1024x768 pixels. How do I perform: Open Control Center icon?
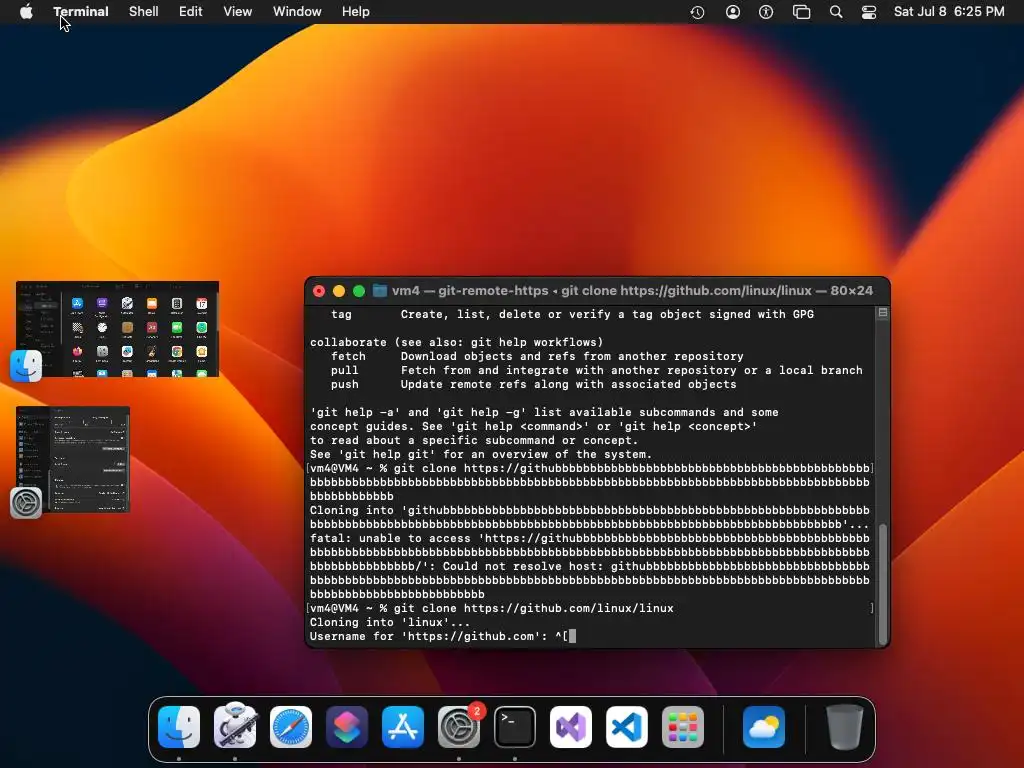[869, 12]
